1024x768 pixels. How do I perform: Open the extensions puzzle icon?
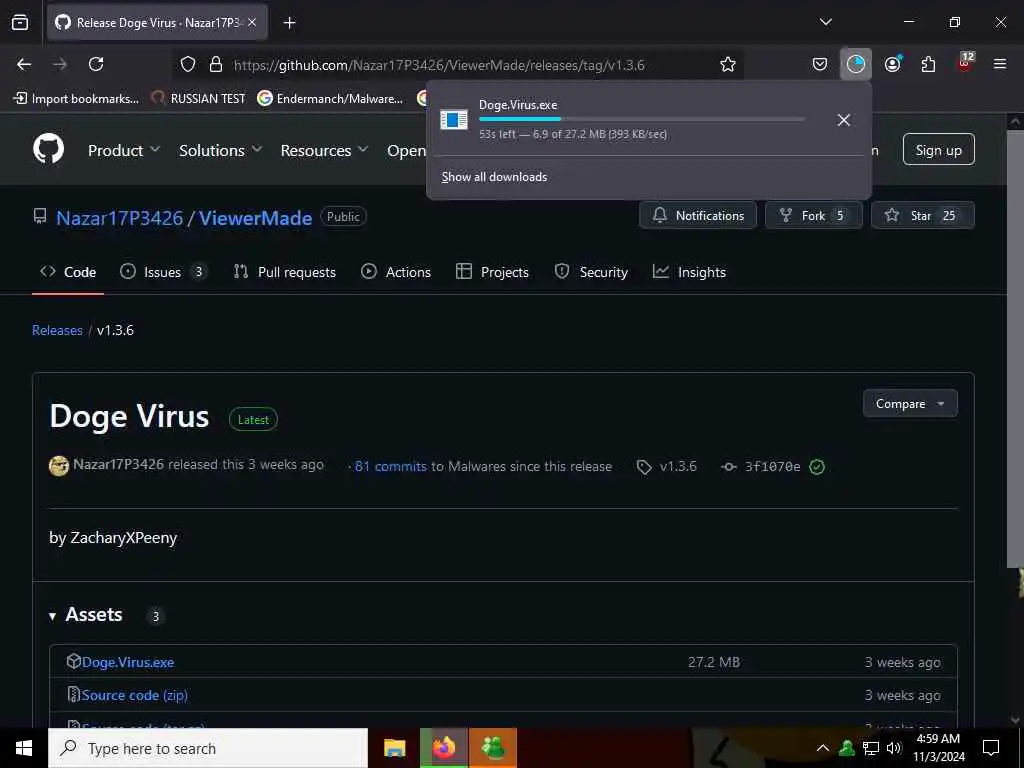pyautogui.click(x=928, y=64)
